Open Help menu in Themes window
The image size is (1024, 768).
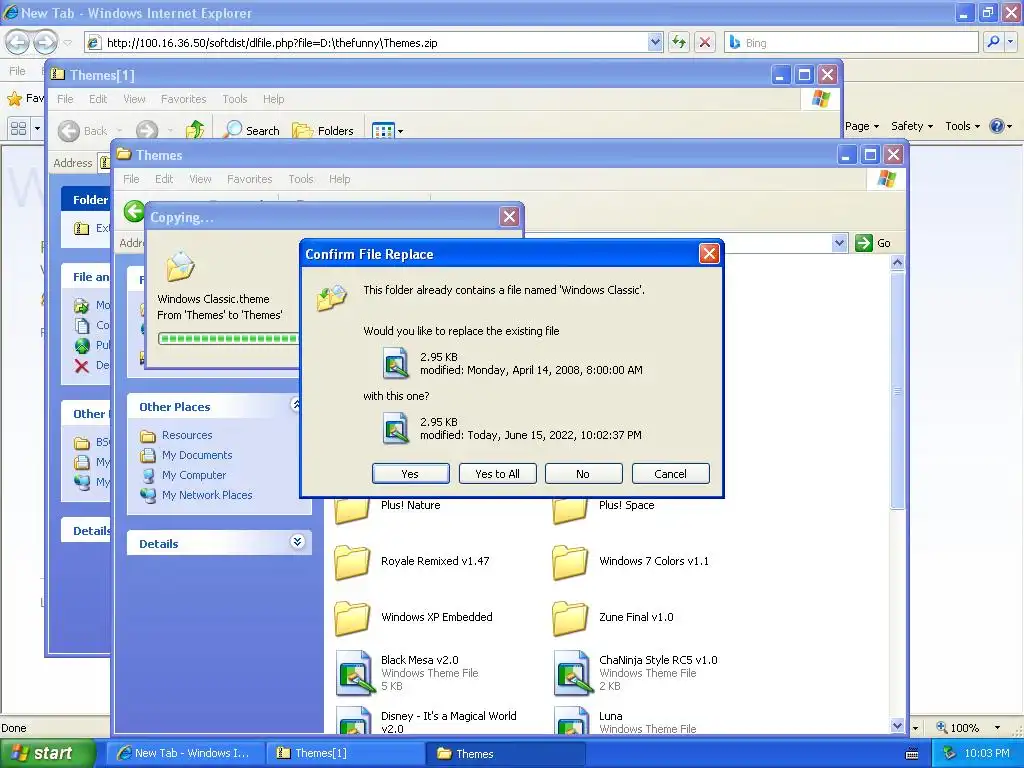[340, 179]
